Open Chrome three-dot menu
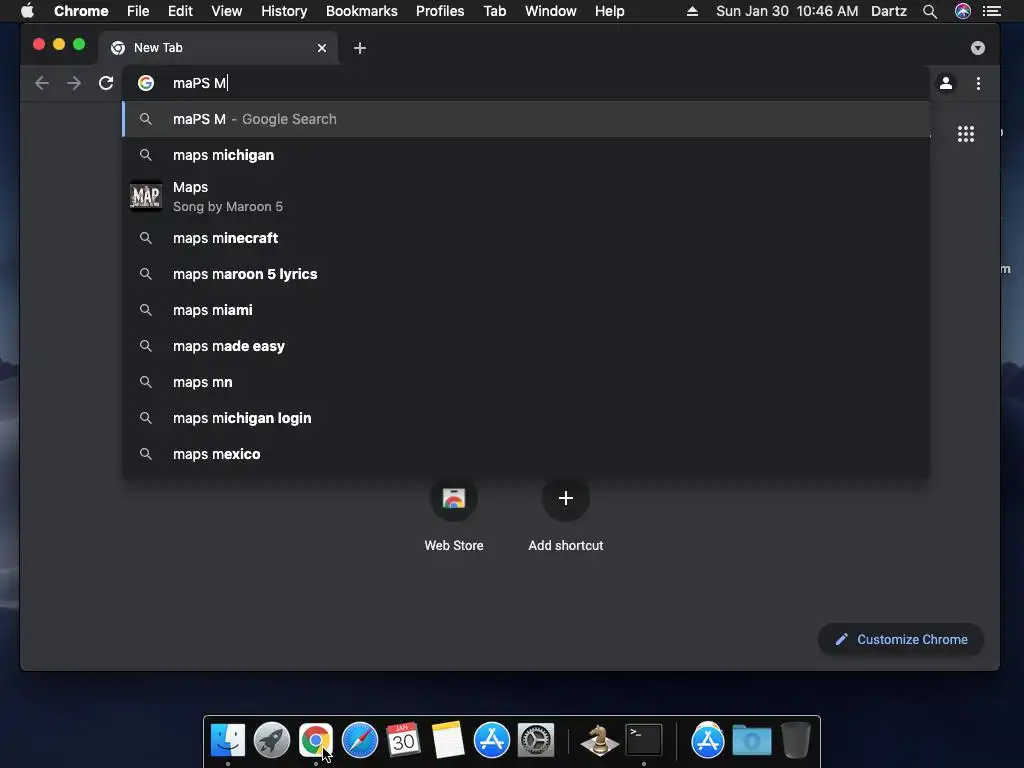 (x=978, y=83)
